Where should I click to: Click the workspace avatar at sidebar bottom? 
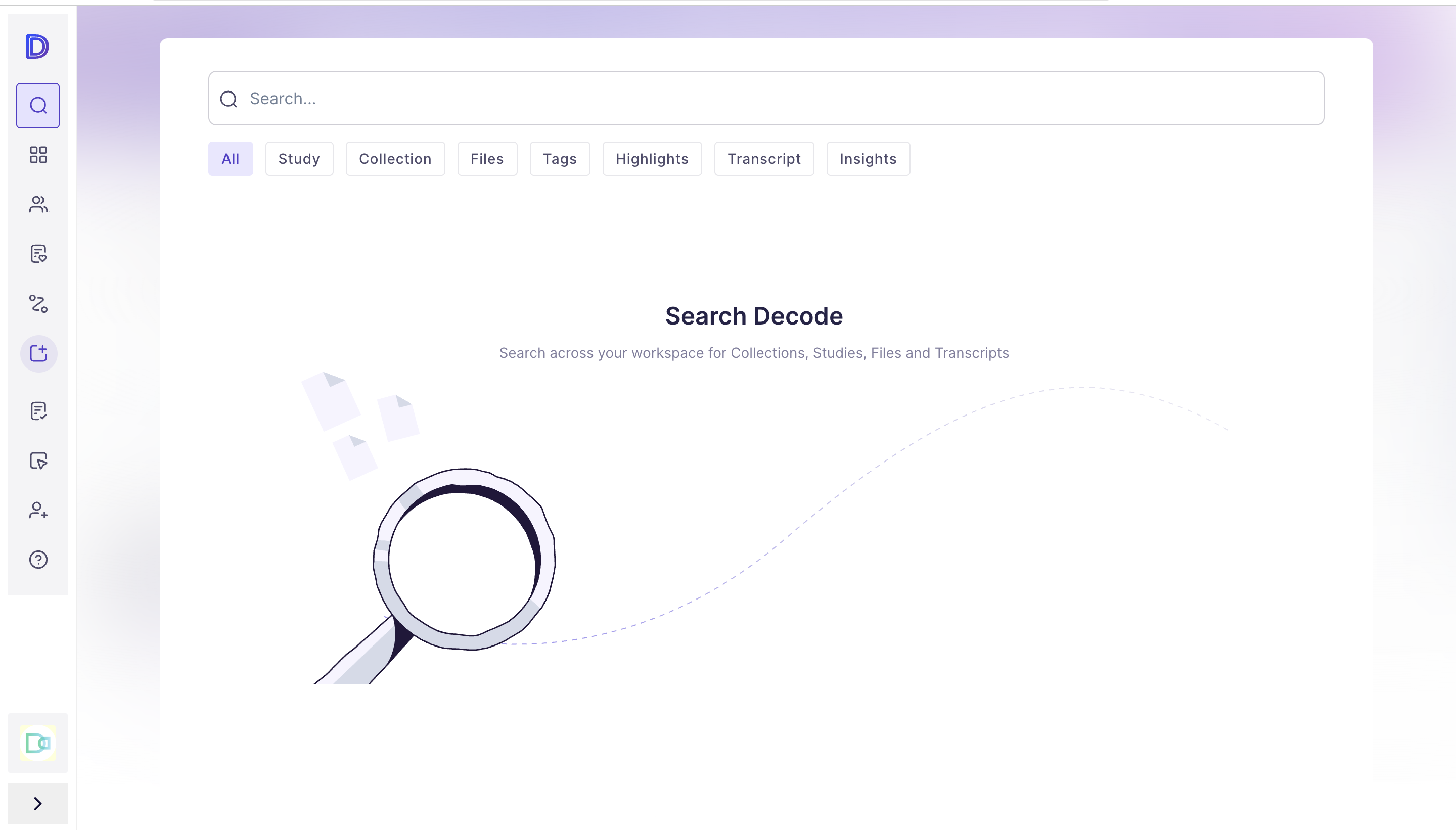coord(38,743)
